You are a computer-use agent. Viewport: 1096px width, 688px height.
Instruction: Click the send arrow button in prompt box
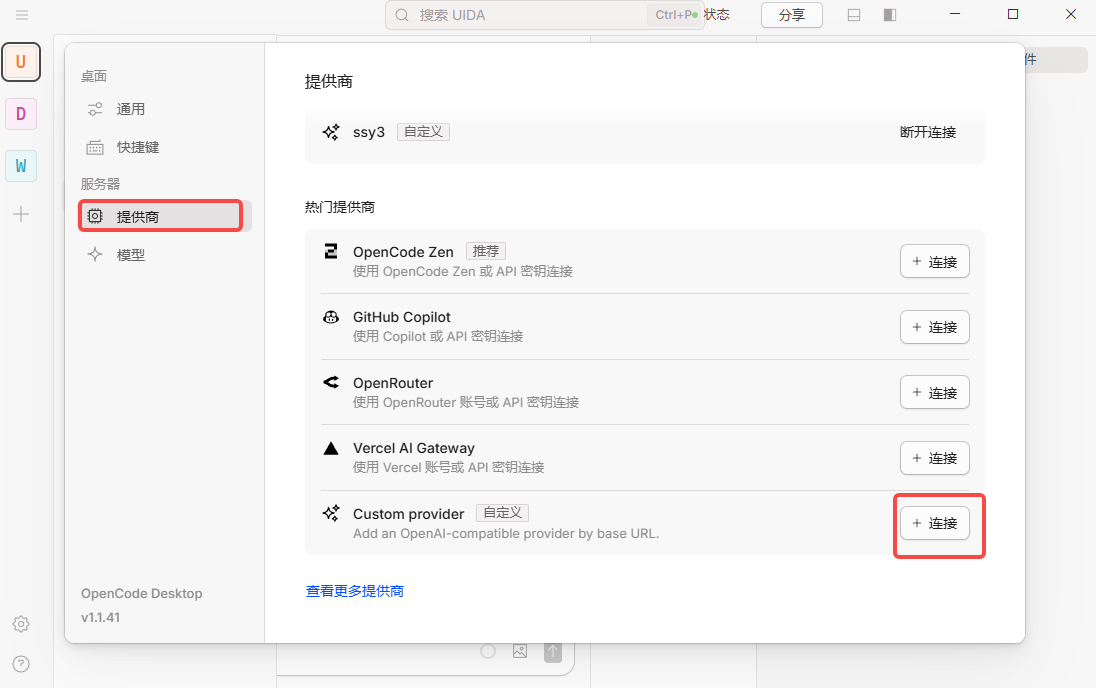[553, 652]
